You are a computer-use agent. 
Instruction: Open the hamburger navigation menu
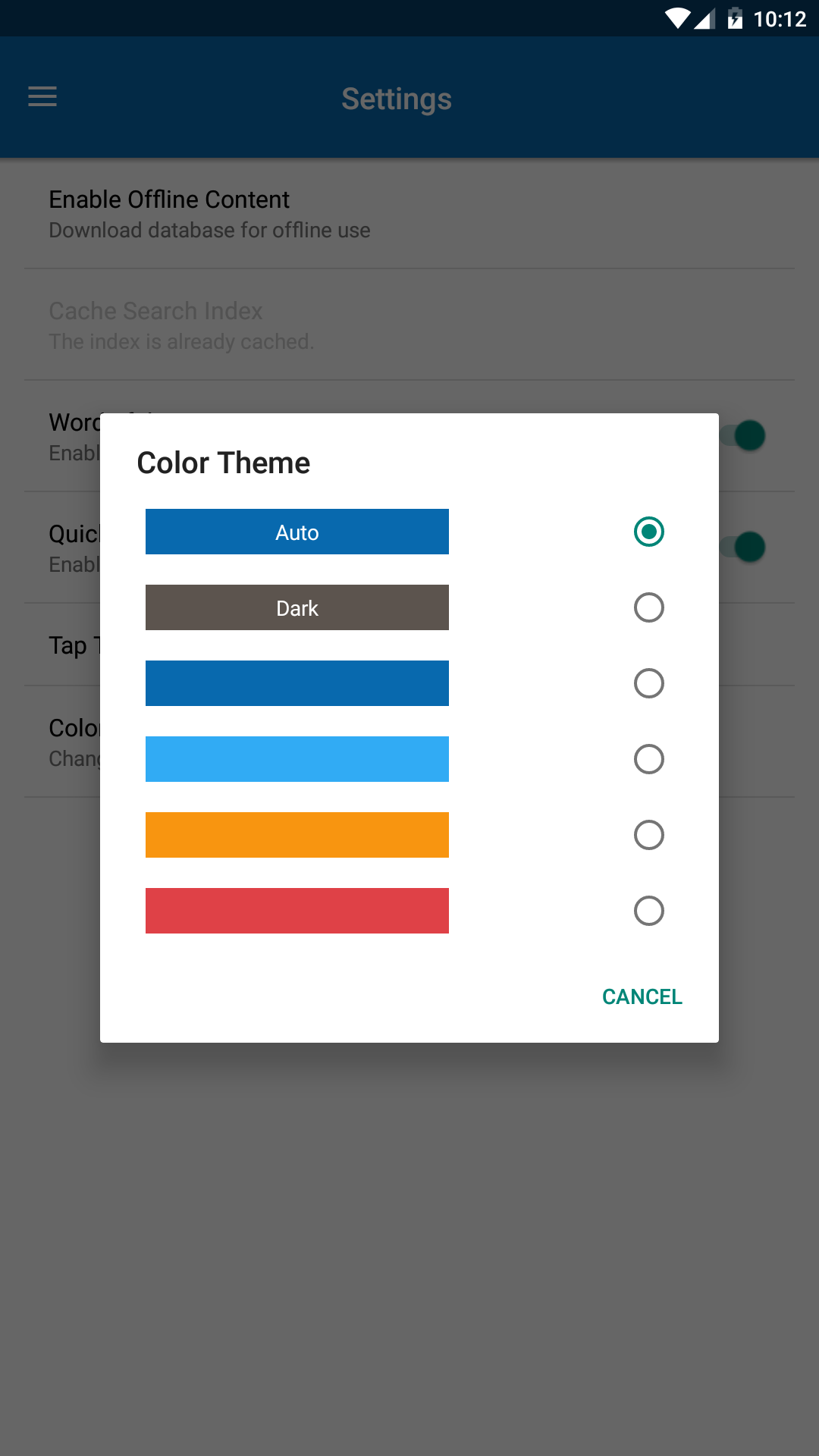pos(42,97)
